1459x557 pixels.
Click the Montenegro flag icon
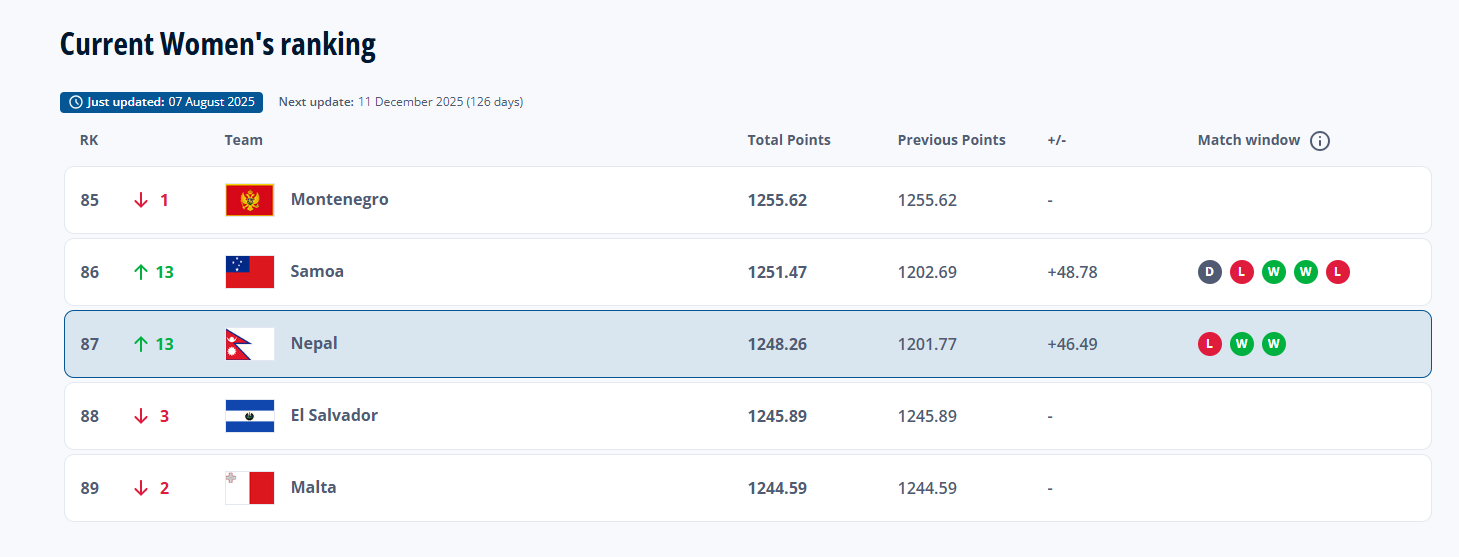point(250,200)
